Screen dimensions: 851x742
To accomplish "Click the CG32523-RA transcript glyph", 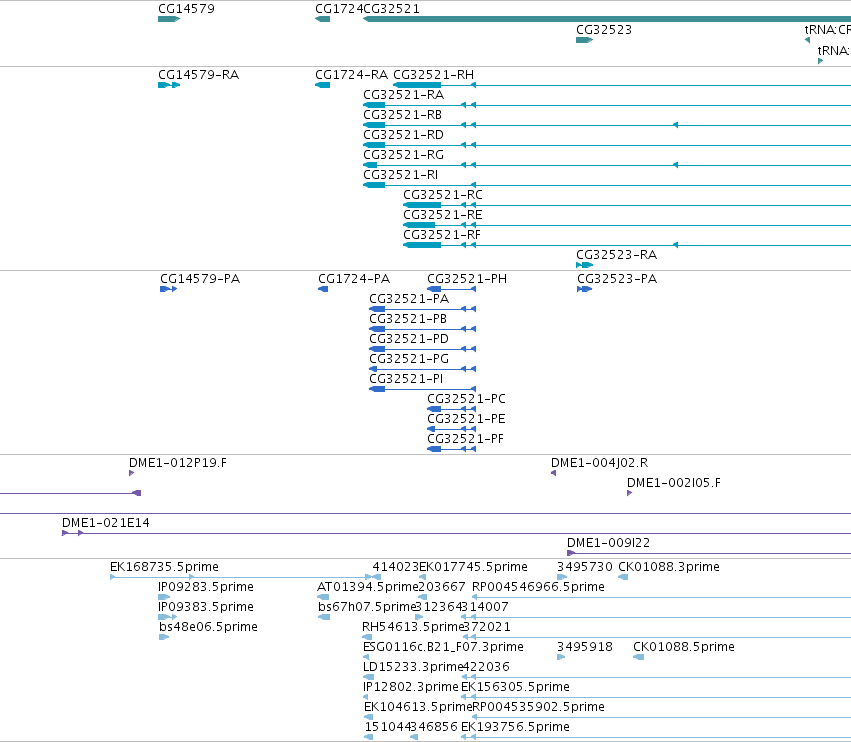I will coord(585,265).
